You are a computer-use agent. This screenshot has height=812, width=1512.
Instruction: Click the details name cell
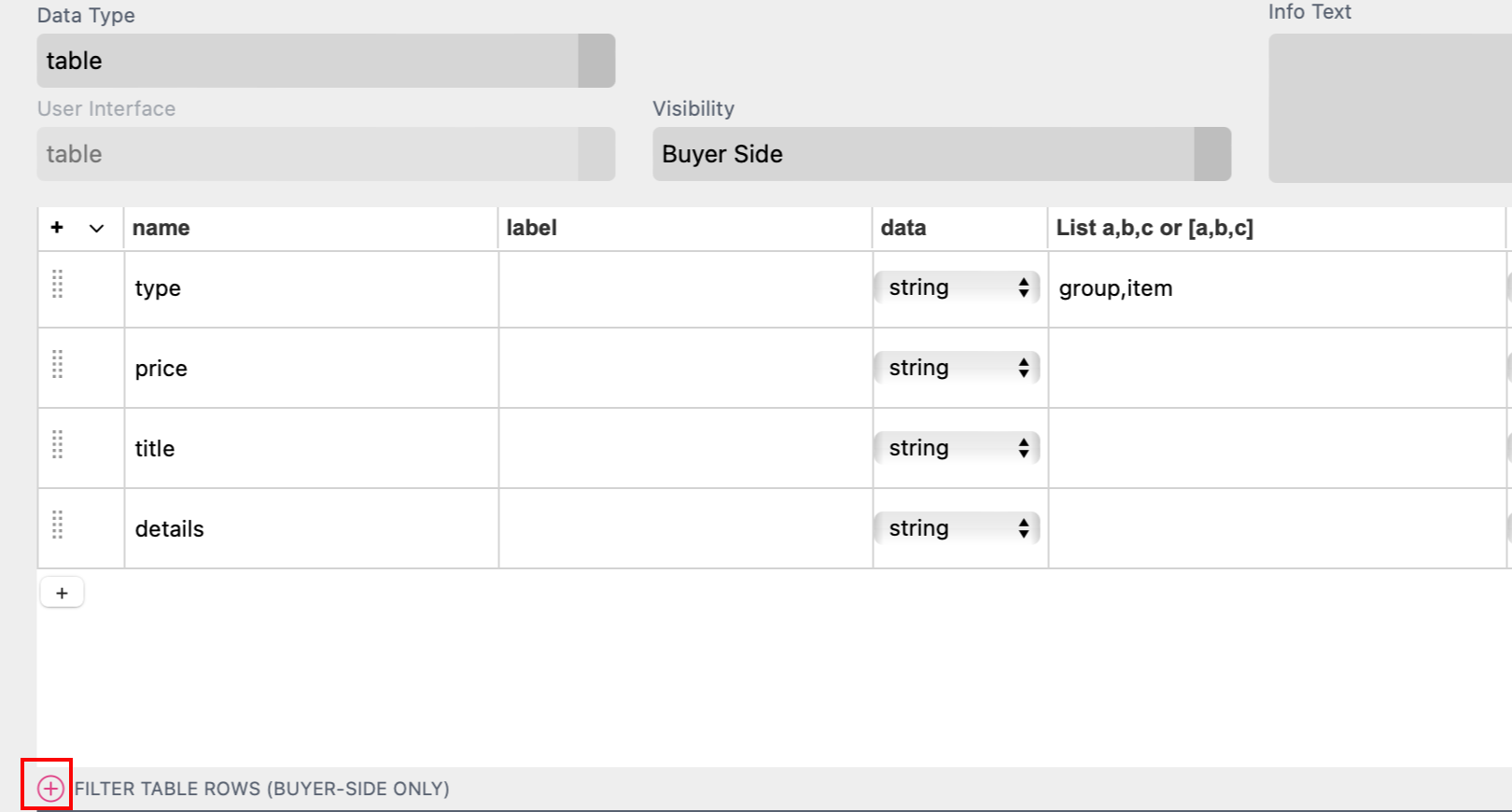click(x=311, y=529)
